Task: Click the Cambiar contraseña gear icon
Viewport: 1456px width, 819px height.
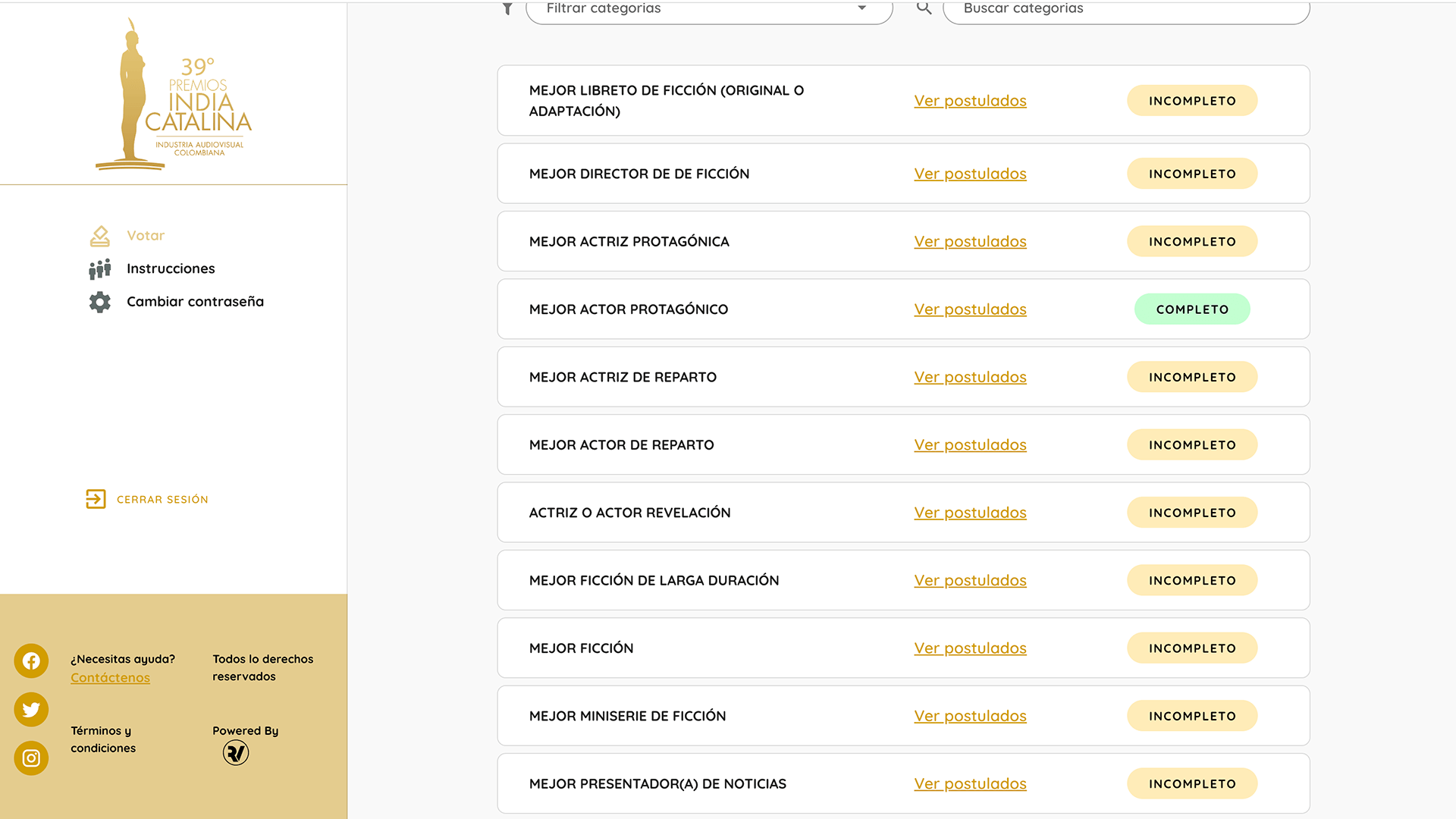Action: tap(99, 302)
